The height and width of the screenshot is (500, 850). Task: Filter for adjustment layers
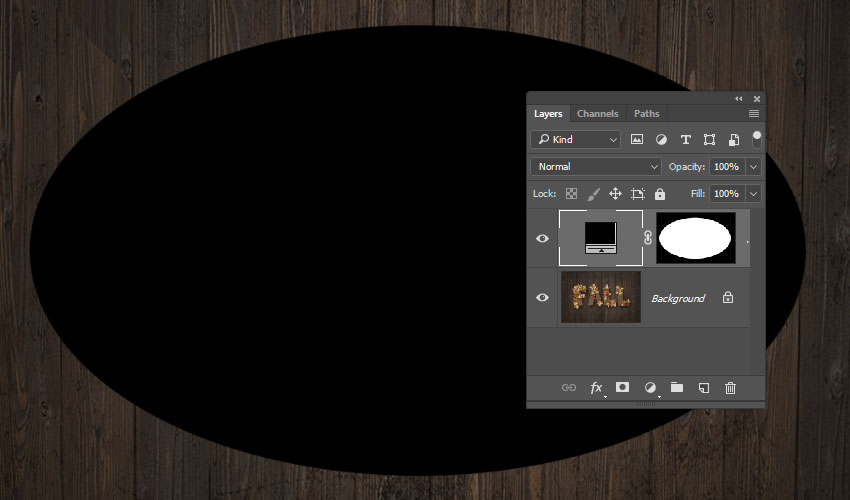pos(661,139)
